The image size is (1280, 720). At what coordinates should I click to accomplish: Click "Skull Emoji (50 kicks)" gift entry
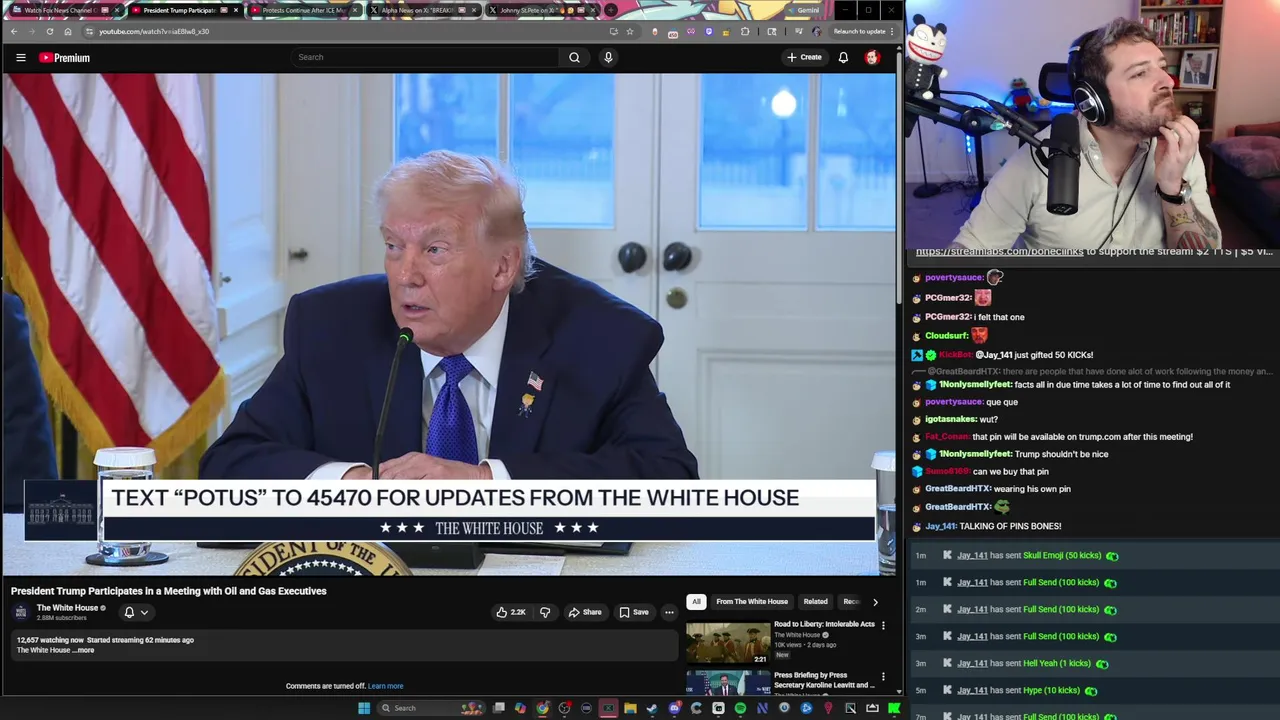[x=1062, y=555]
